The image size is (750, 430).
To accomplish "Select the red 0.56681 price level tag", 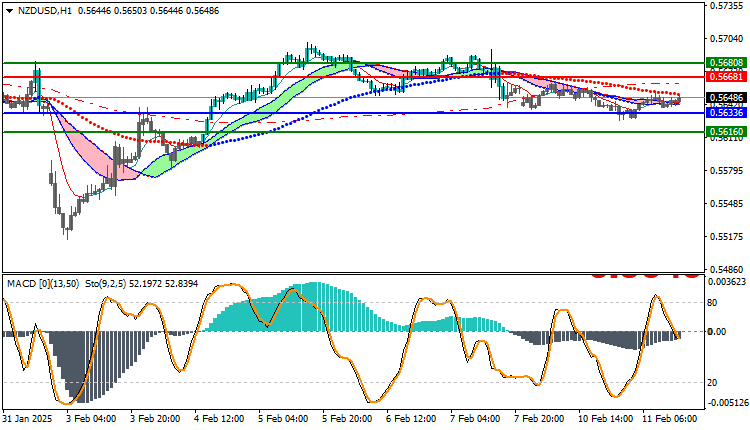I will click(x=726, y=77).
